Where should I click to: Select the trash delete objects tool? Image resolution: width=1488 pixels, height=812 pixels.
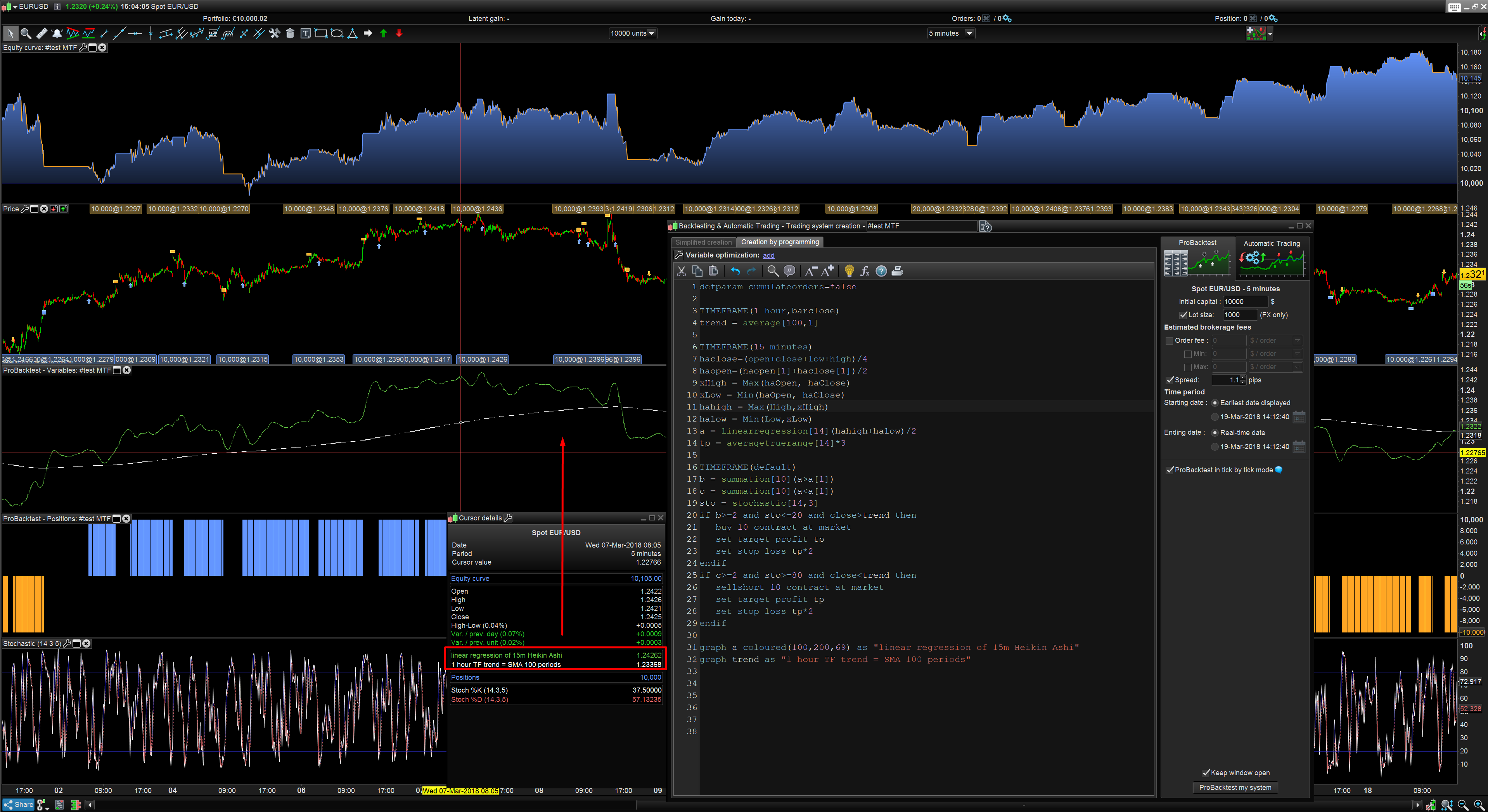click(290, 33)
